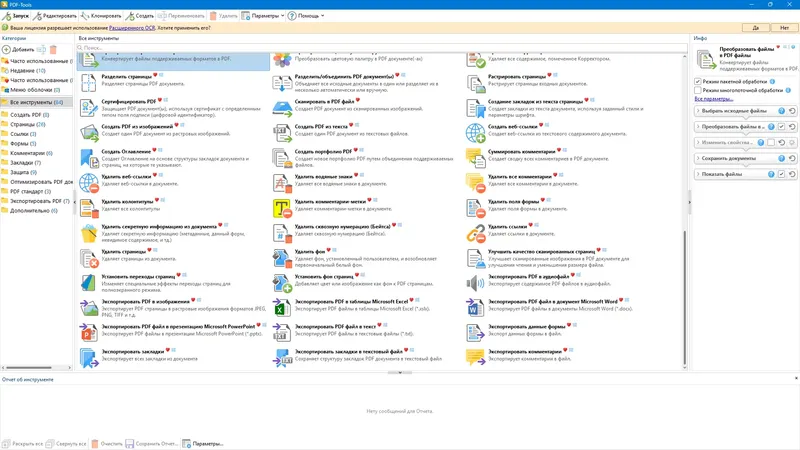Pick Удалить секретную информацию из документа icon
Viewport: 800px width, 450px height.
pyautogui.click(x=89, y=233)
